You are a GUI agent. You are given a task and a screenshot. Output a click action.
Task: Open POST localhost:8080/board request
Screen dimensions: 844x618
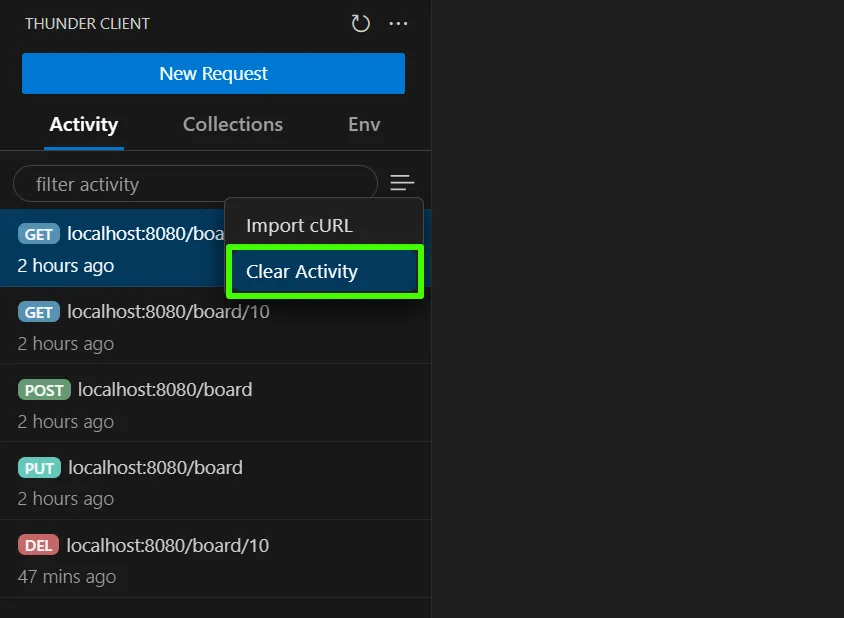click(215, 403)
